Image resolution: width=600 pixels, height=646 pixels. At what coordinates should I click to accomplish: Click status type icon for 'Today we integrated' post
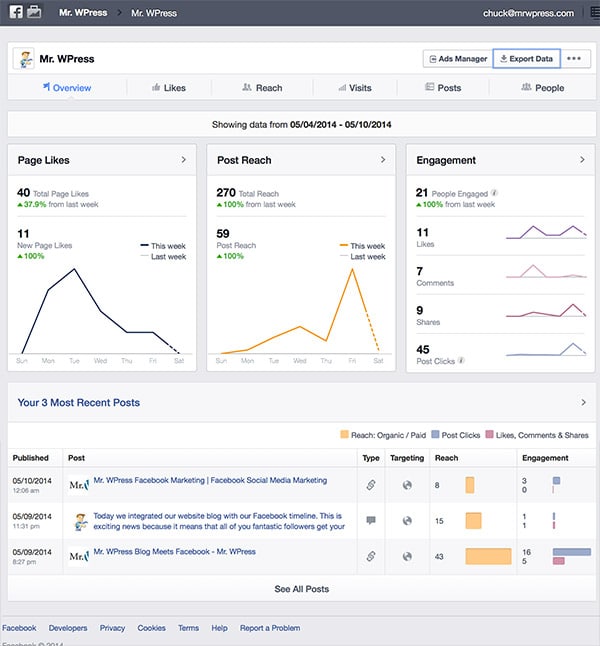[371, 520]
